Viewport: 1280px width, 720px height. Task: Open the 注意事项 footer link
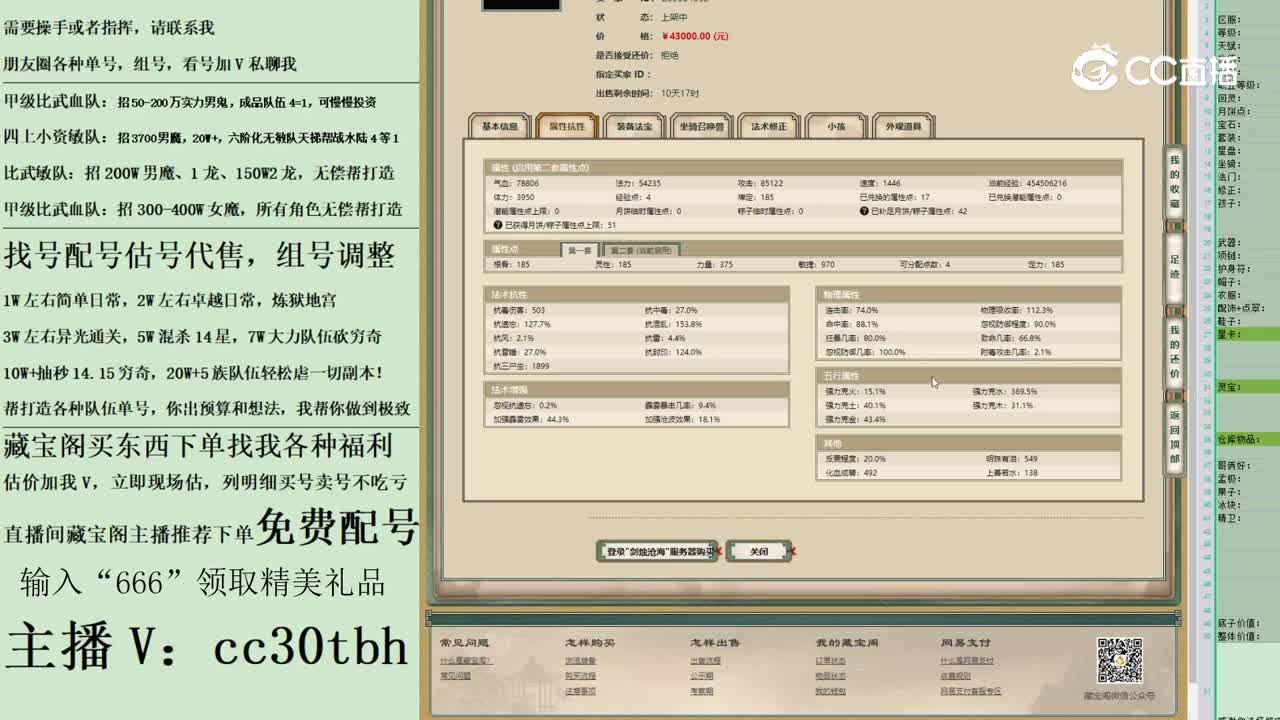click(x=580, y=691)
